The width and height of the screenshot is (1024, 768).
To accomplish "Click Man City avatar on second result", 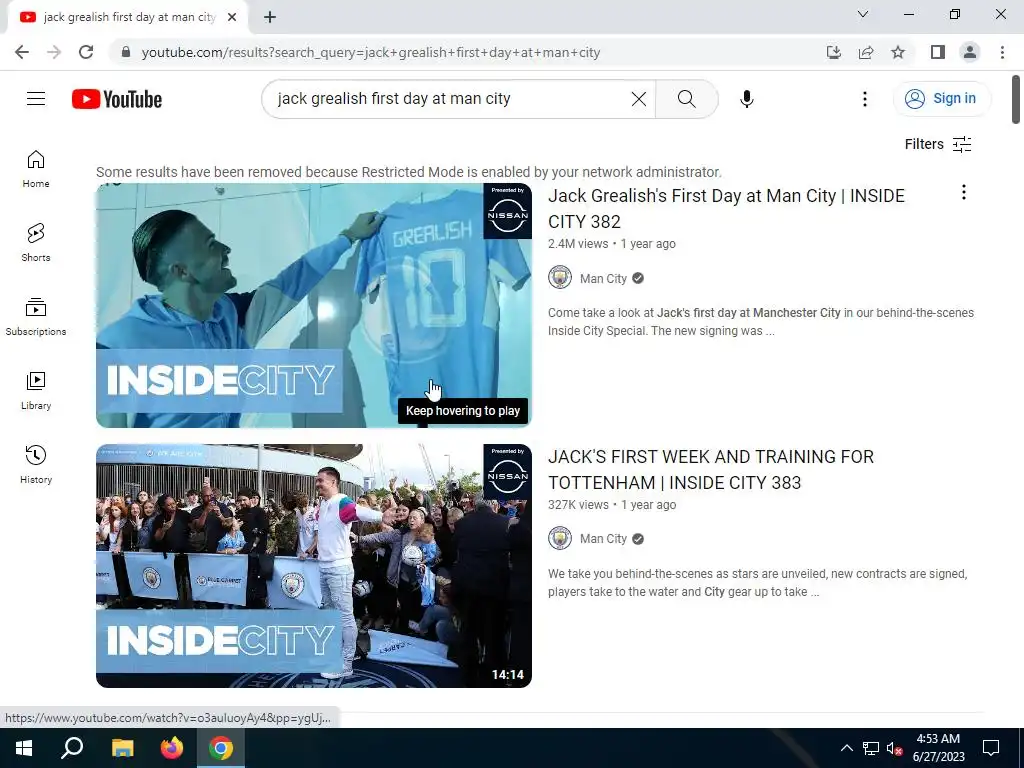I will coord(560,538).
